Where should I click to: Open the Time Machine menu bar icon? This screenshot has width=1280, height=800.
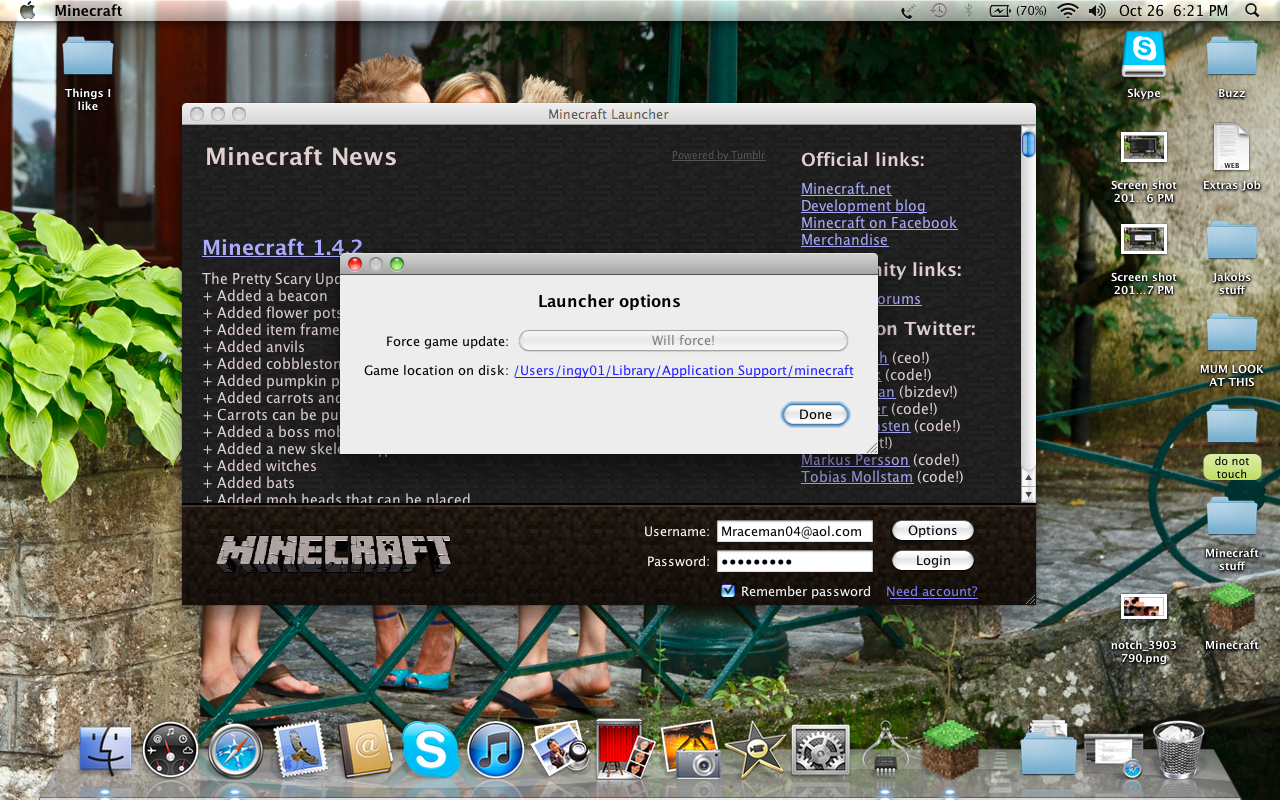pyautogui.click(x=939, y=11)
